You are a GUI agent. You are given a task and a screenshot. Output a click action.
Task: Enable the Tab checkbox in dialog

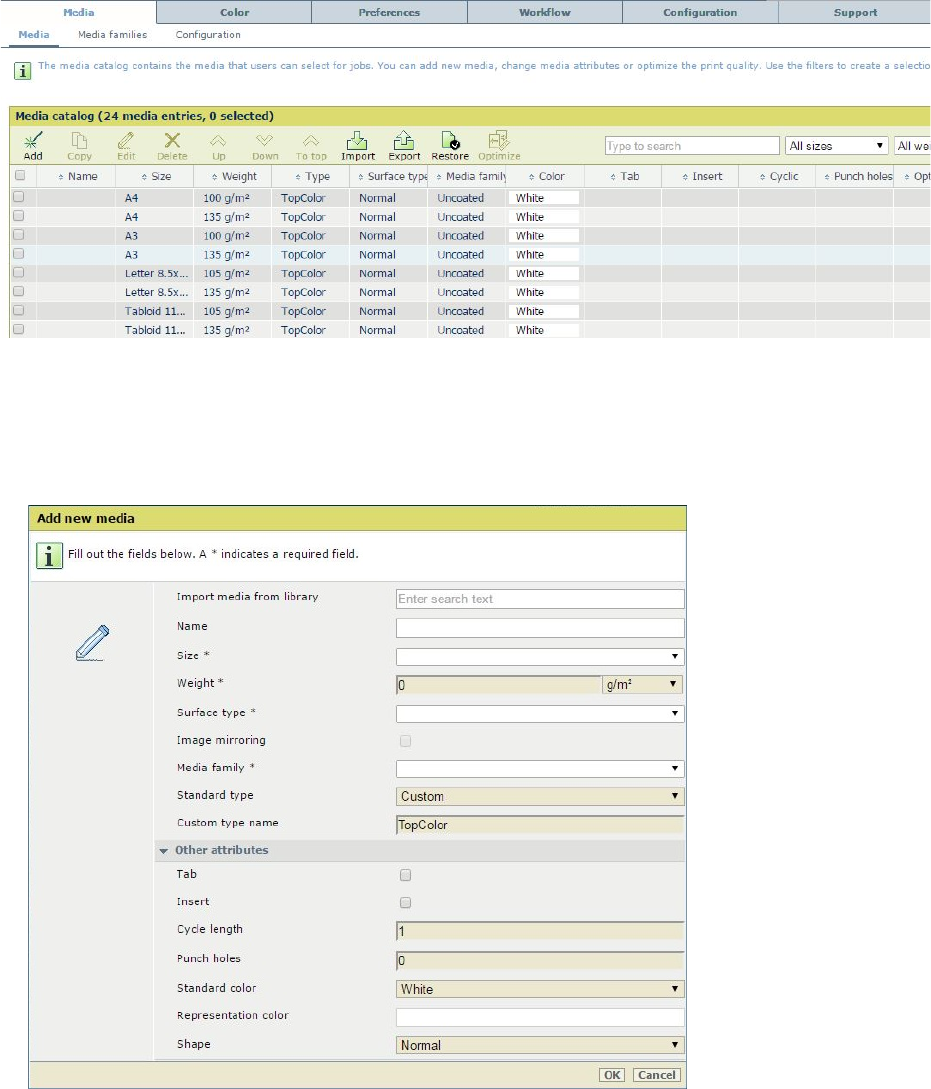pyautogui.click(x=405, y=875)
